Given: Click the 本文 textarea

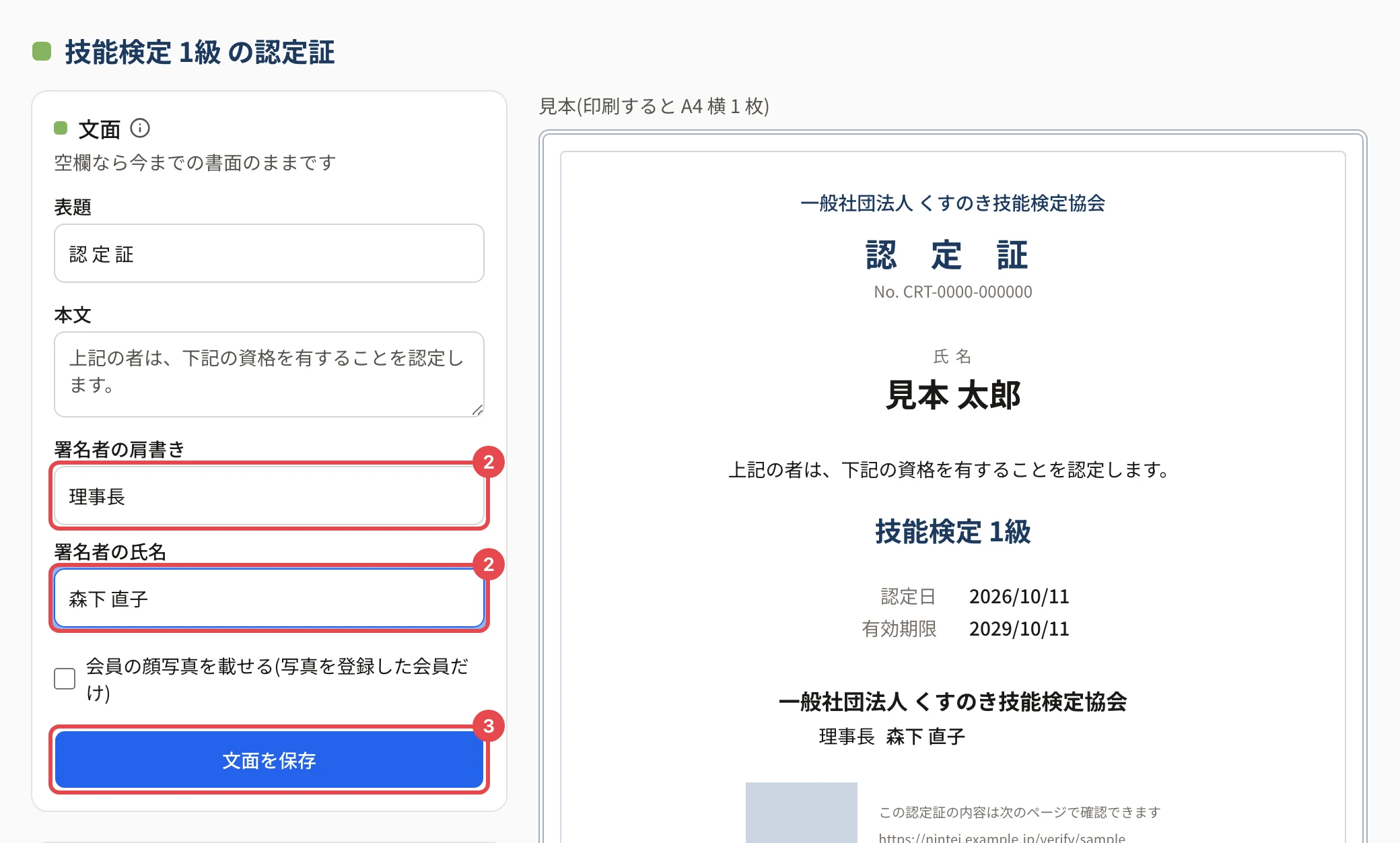Looking at the screenshot, I should pos(269,374).
